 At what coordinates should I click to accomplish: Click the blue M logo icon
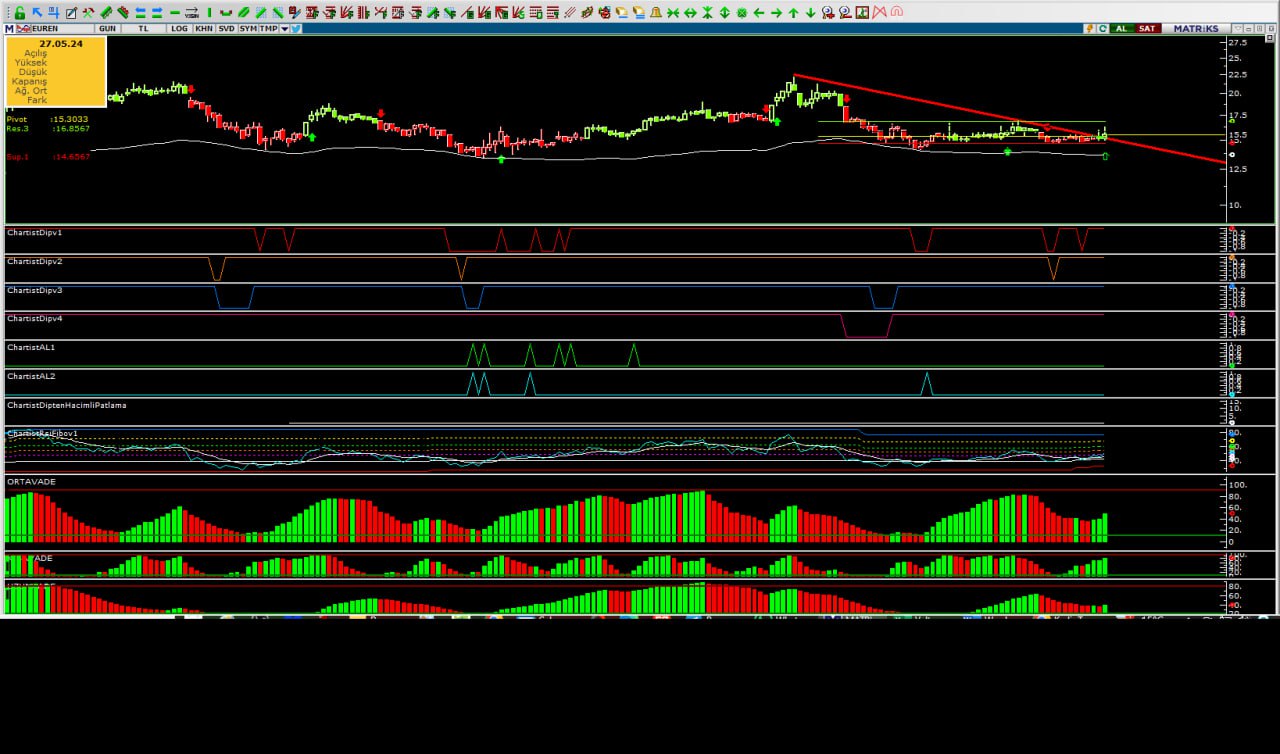point(9,29)
